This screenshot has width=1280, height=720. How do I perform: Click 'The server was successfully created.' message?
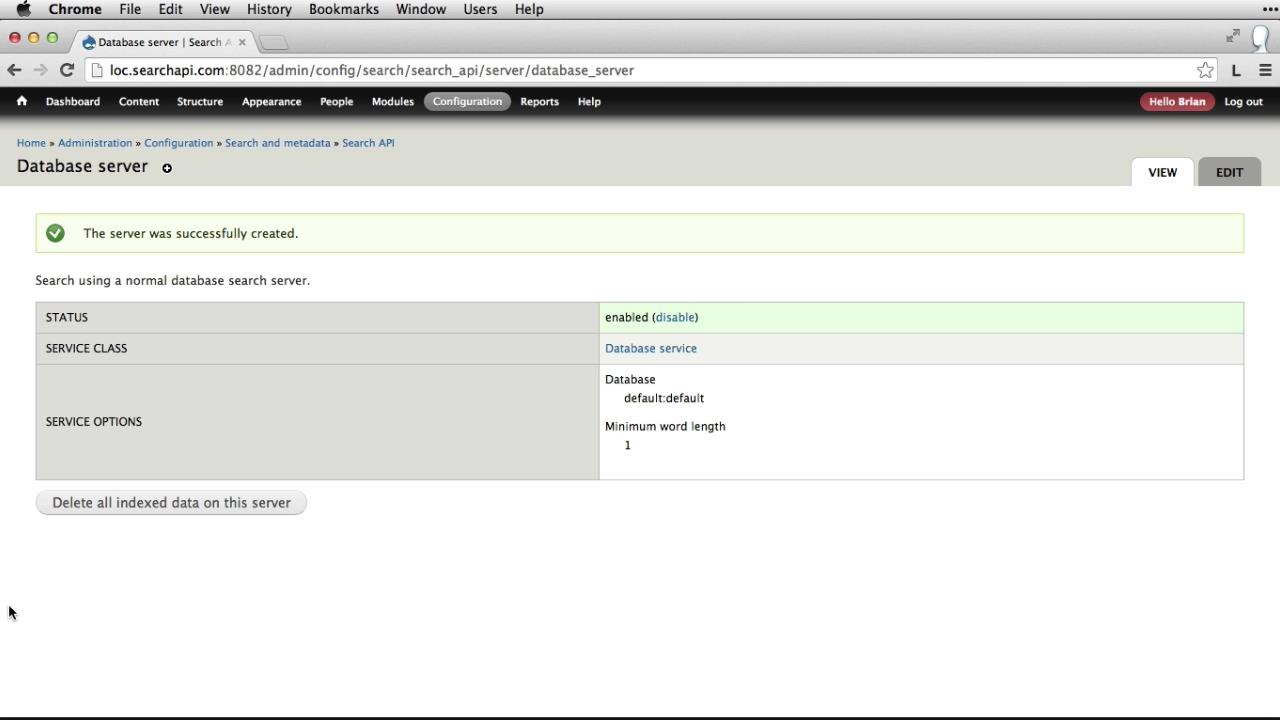pos(191,233)
